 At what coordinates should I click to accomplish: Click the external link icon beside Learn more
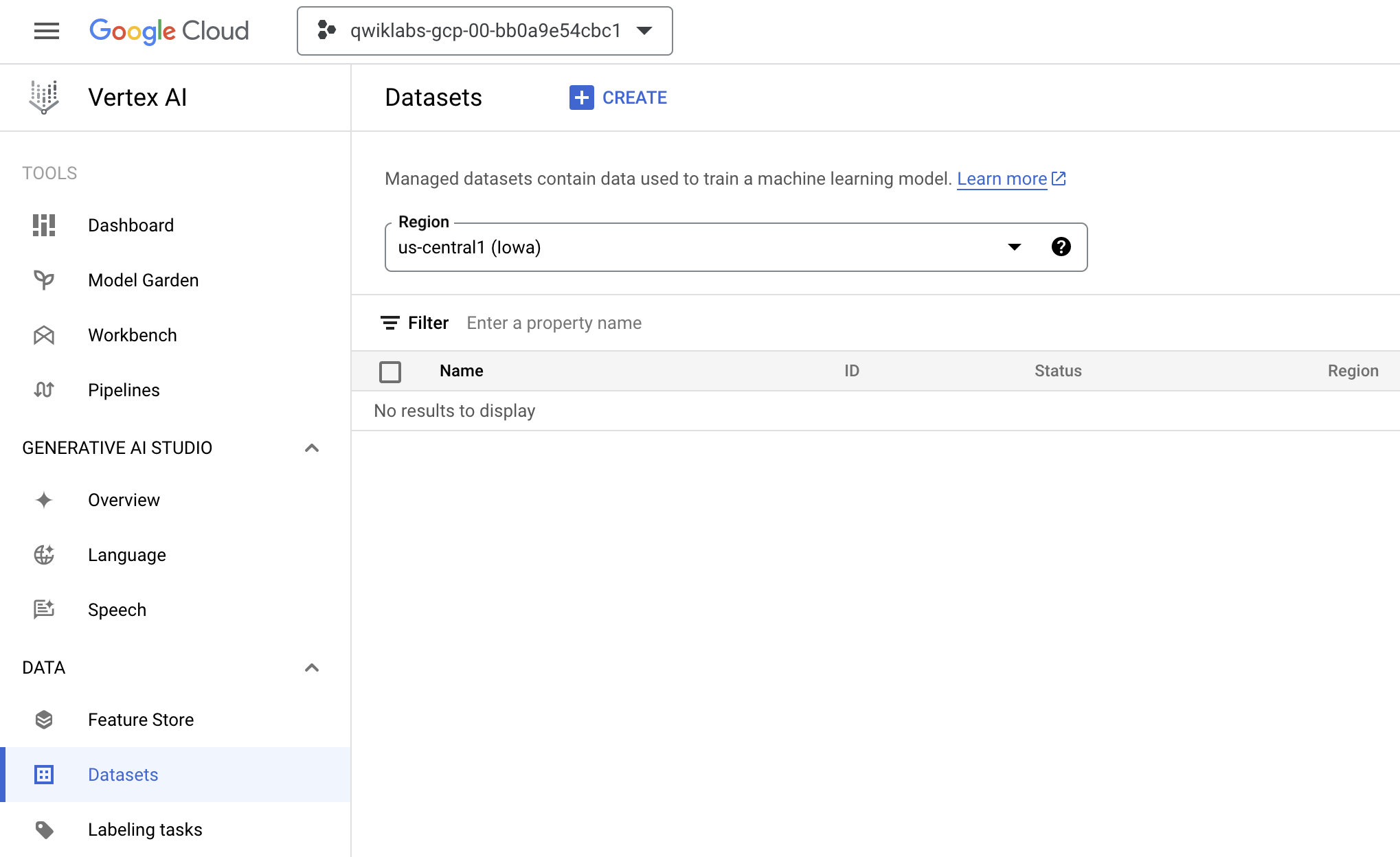point(1059,179)
